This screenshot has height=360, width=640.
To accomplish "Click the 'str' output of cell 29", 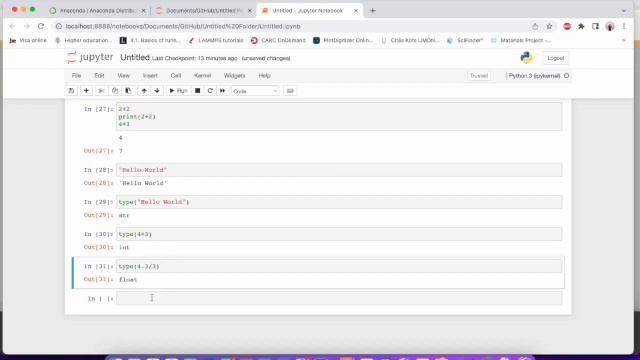I will click(x=124, y=215).
